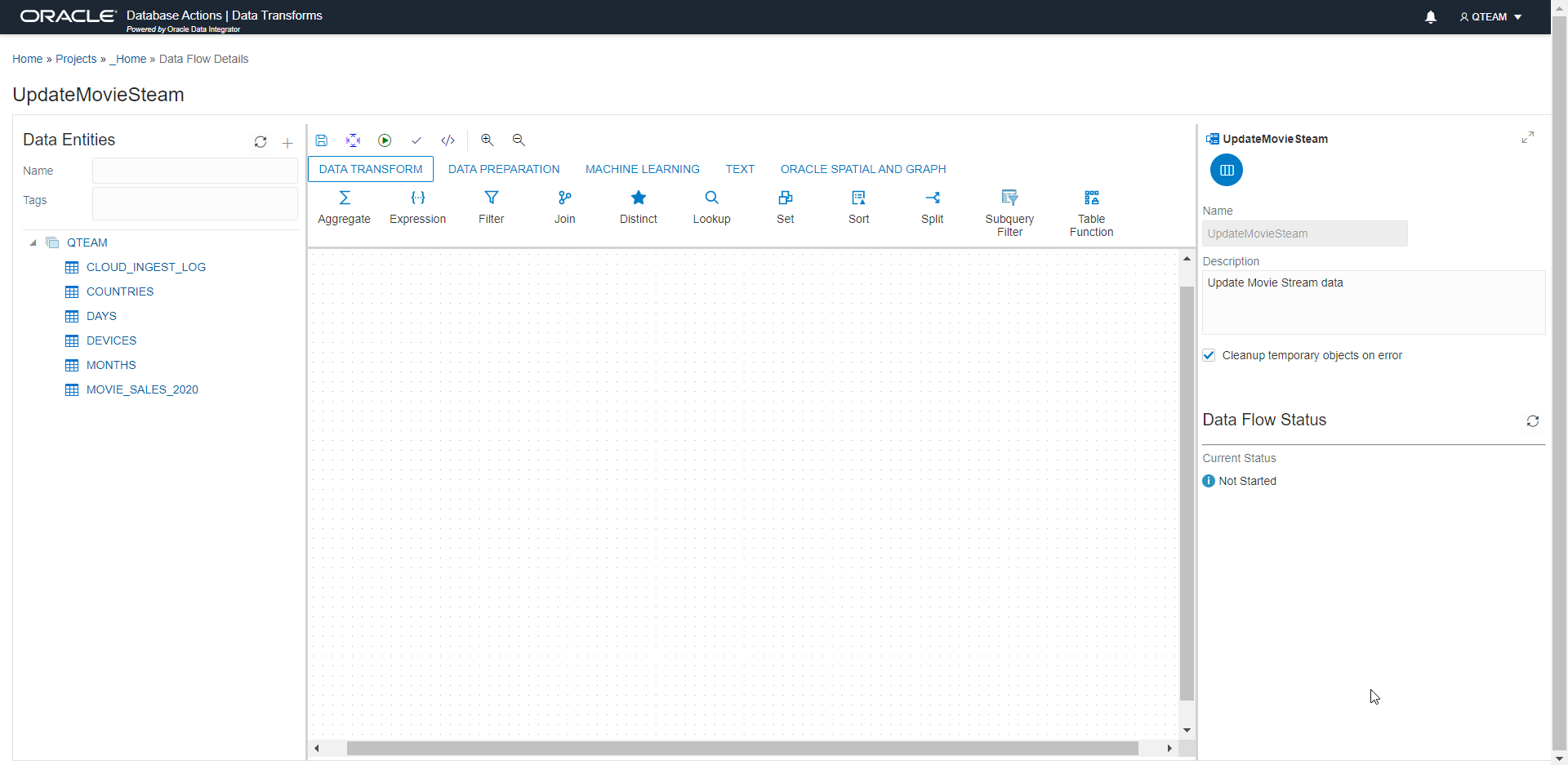Select the Table Function tool

1092,214
